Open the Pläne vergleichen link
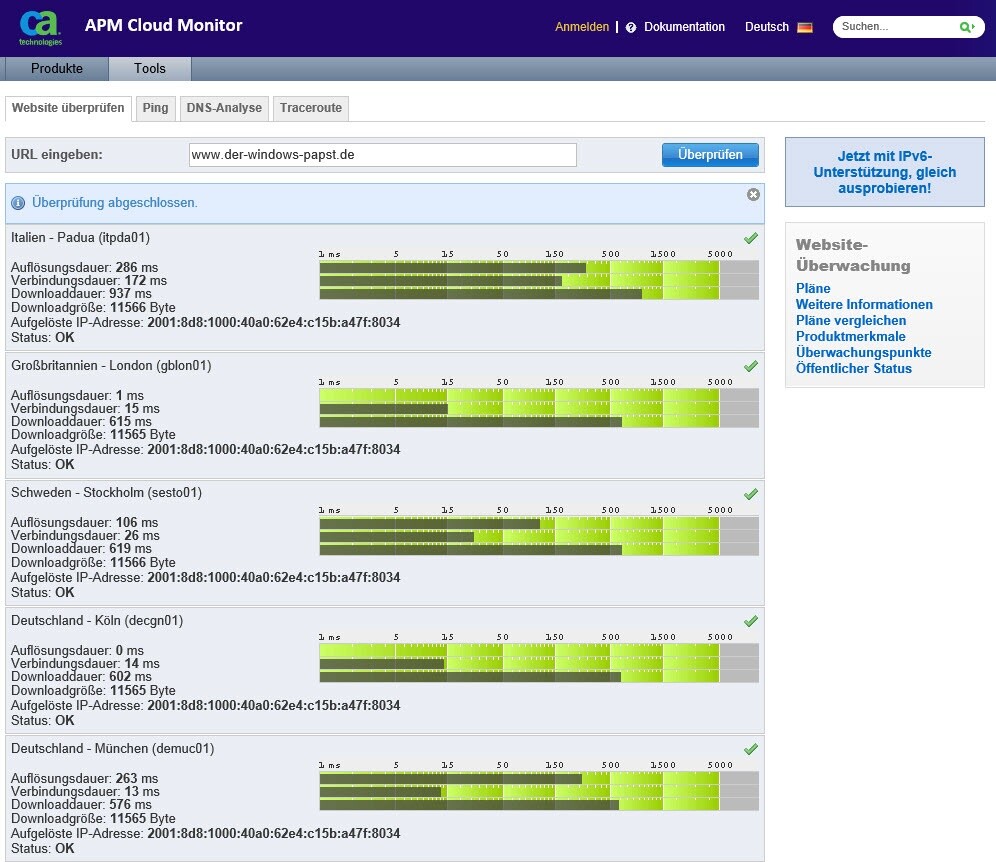The height and width of the screenshot is (862, 996). tap(850, 321)
